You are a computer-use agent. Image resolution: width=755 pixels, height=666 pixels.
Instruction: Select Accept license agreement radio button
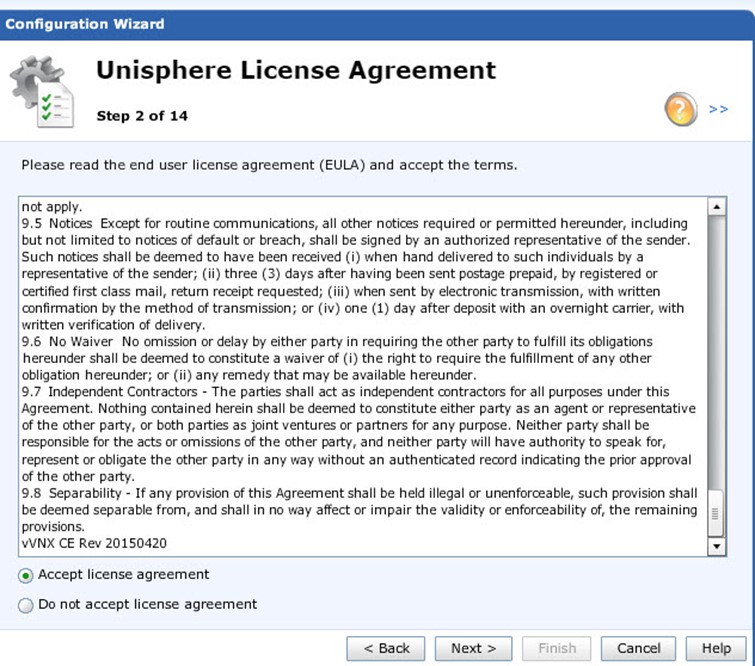coord(26,575)
